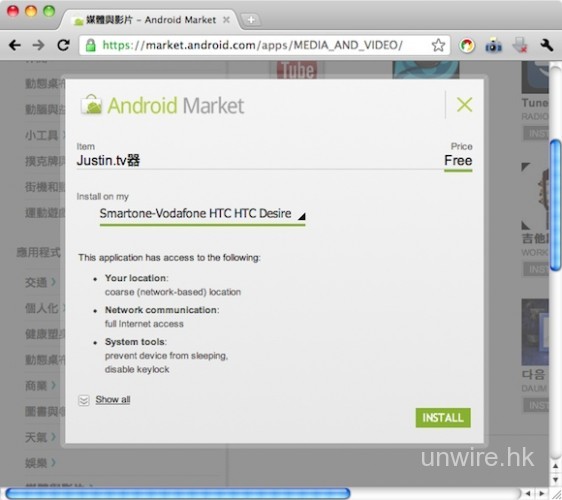Click the green lock security icon

click(91, 45)
